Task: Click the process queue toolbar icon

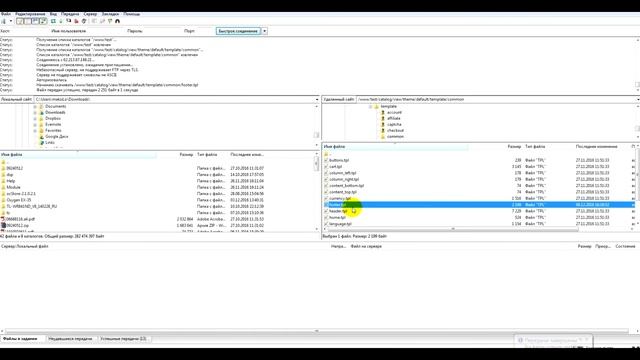Action: (61, 21)
